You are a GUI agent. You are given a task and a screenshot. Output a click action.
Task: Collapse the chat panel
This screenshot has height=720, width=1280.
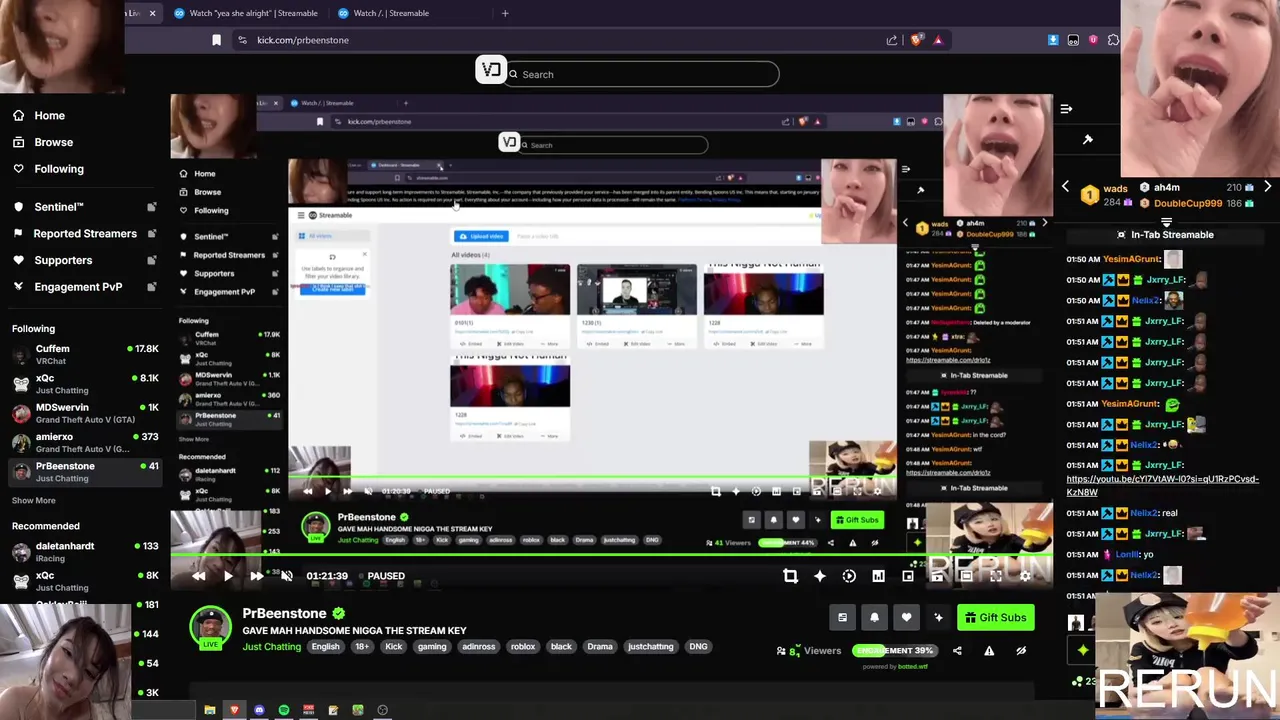pos(1066,108)
